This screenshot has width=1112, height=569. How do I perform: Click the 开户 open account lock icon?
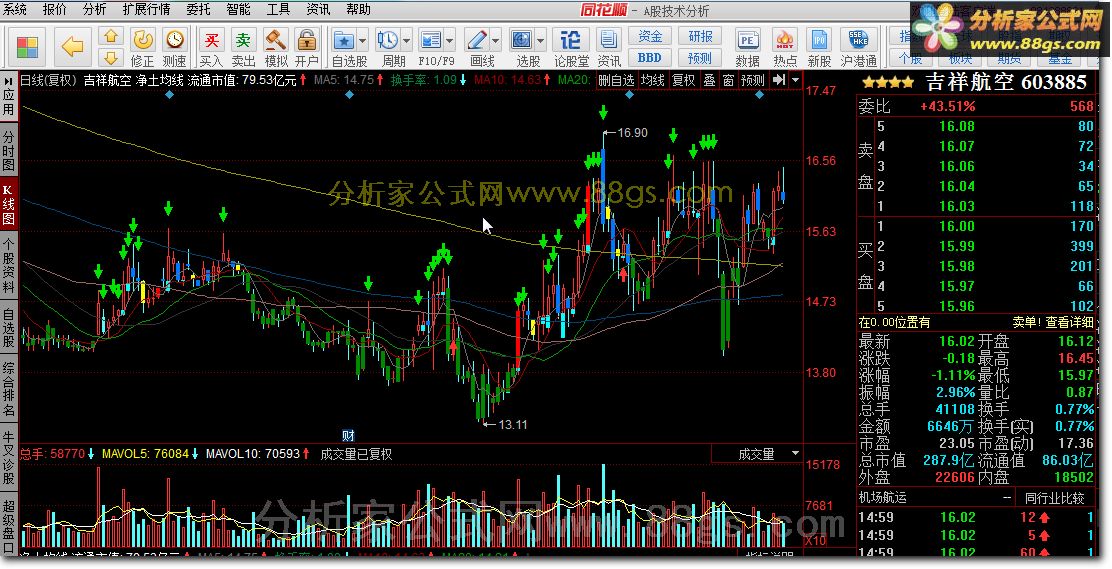tap(307, 47)
